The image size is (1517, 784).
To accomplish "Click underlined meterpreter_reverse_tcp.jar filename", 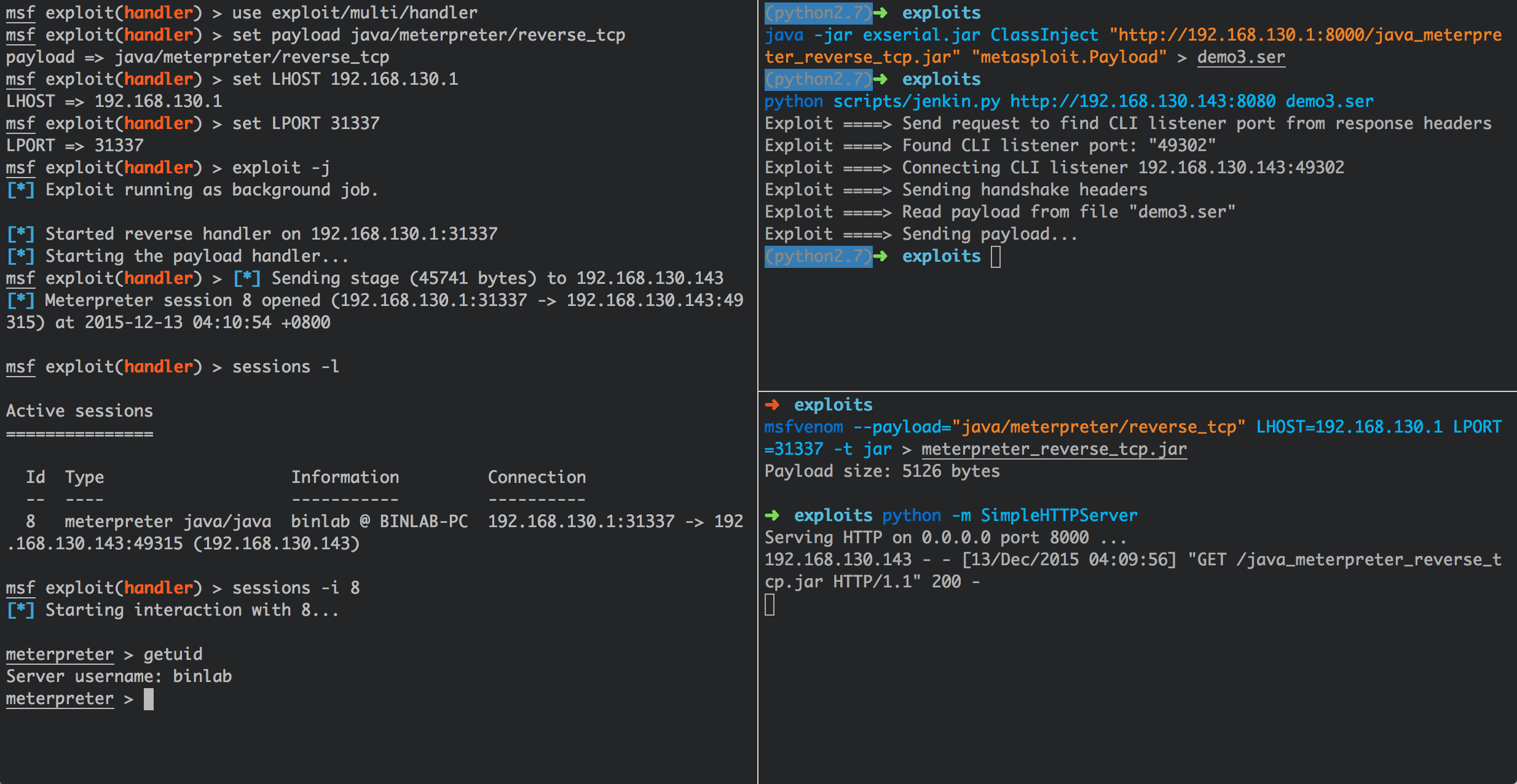I will 1054,449.
